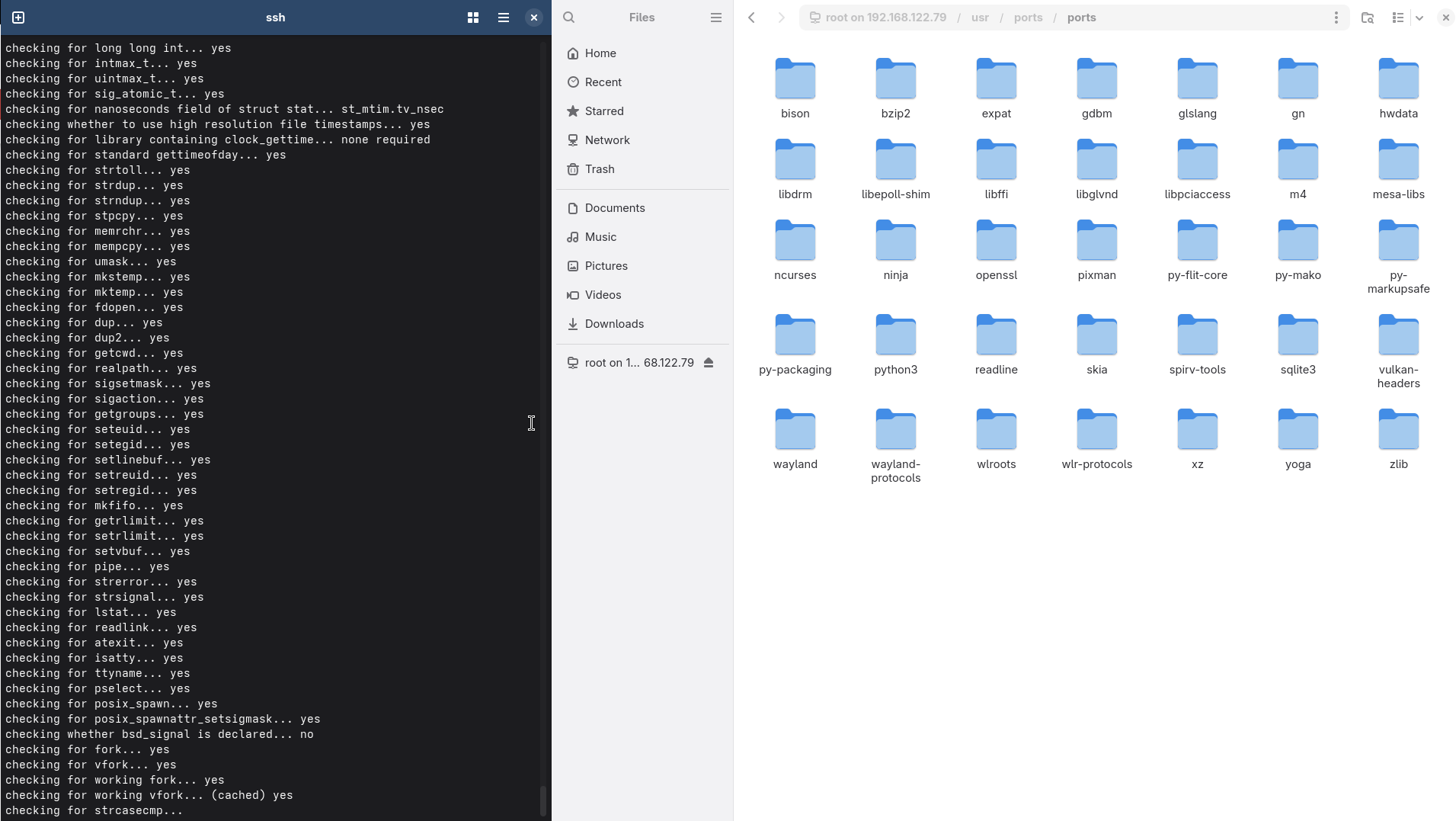
Task: Open Starred in the sidebar
Action: pos(603,111)
